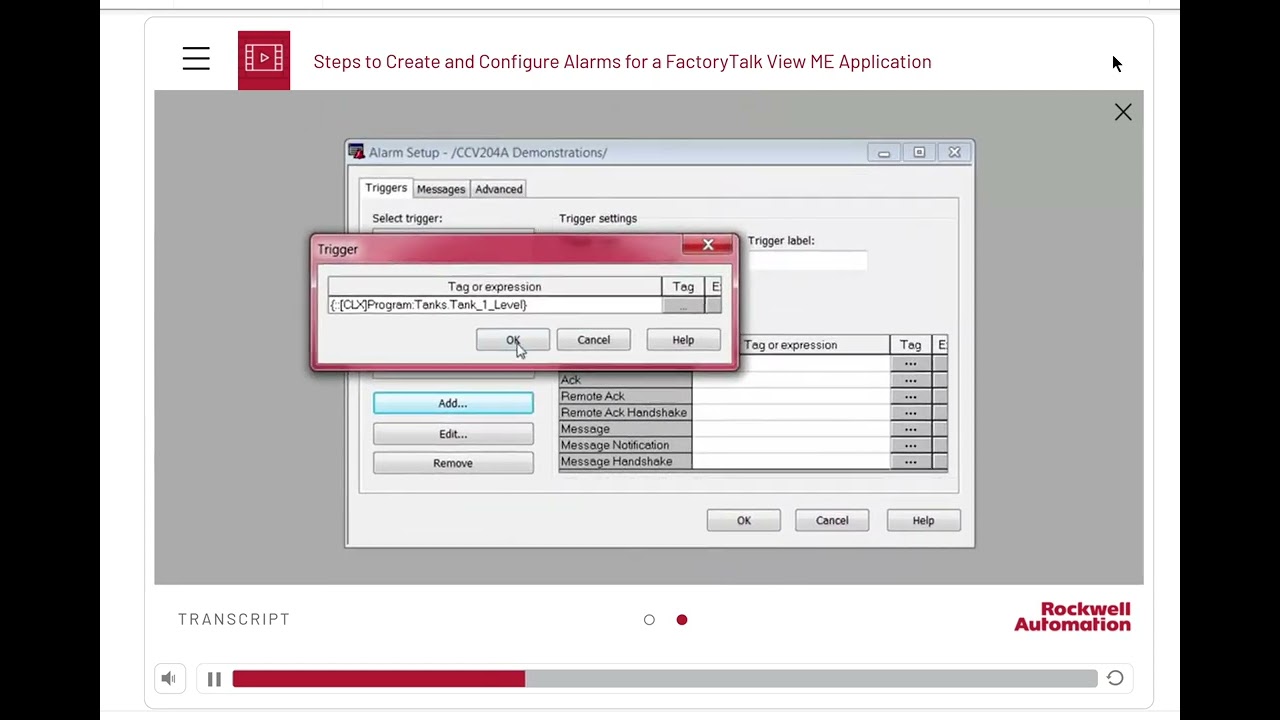Click the Tag column header in Alarm Setup table

pyautogui.click(x=910, y=345)
